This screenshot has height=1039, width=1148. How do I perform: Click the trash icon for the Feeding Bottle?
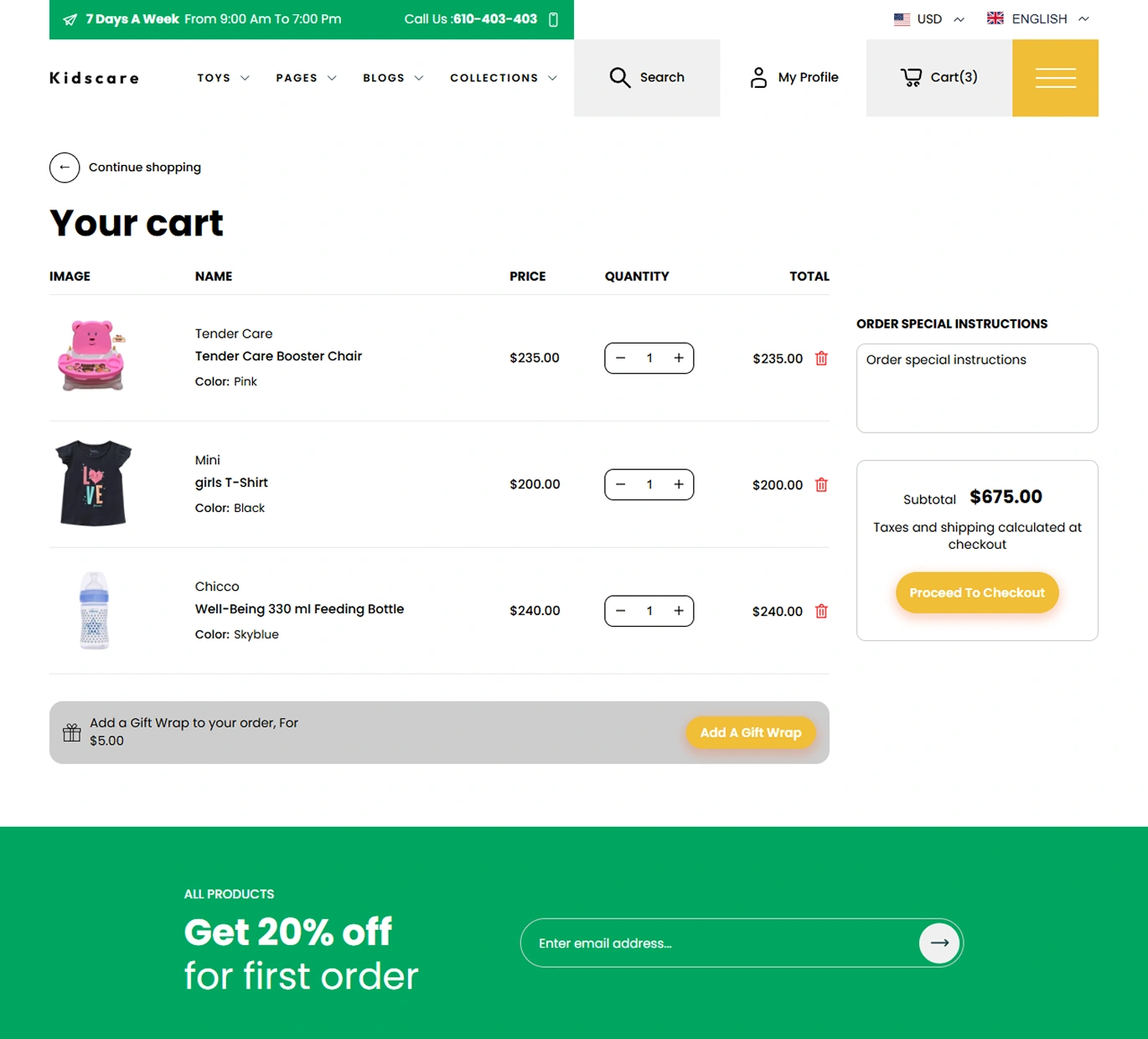coord(821,611)
